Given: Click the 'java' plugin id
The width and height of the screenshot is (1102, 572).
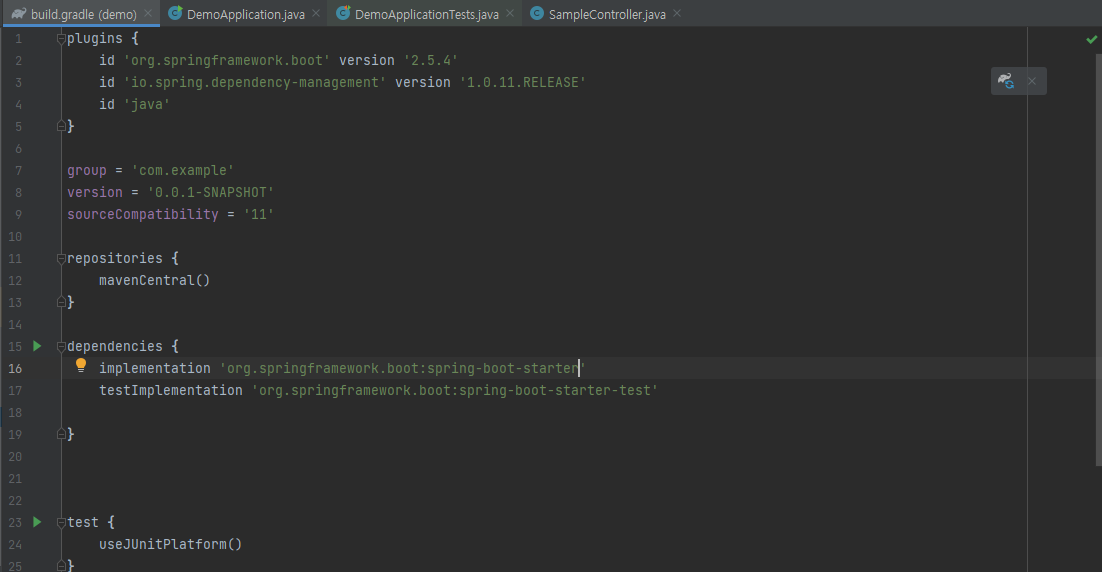Looking at the screenshot, I should [x=147, y=104].
